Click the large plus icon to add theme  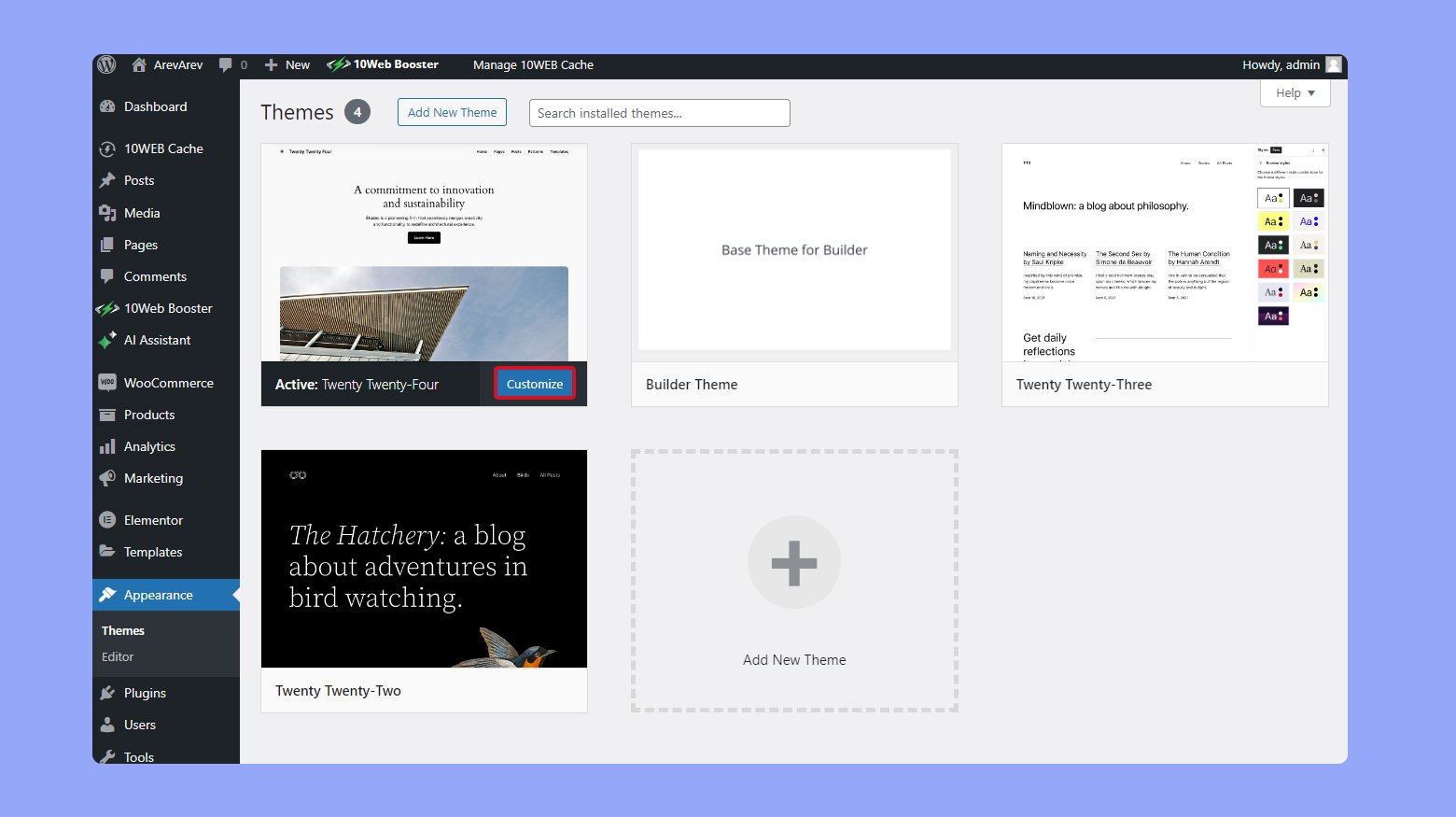click(x=793, y=562)
